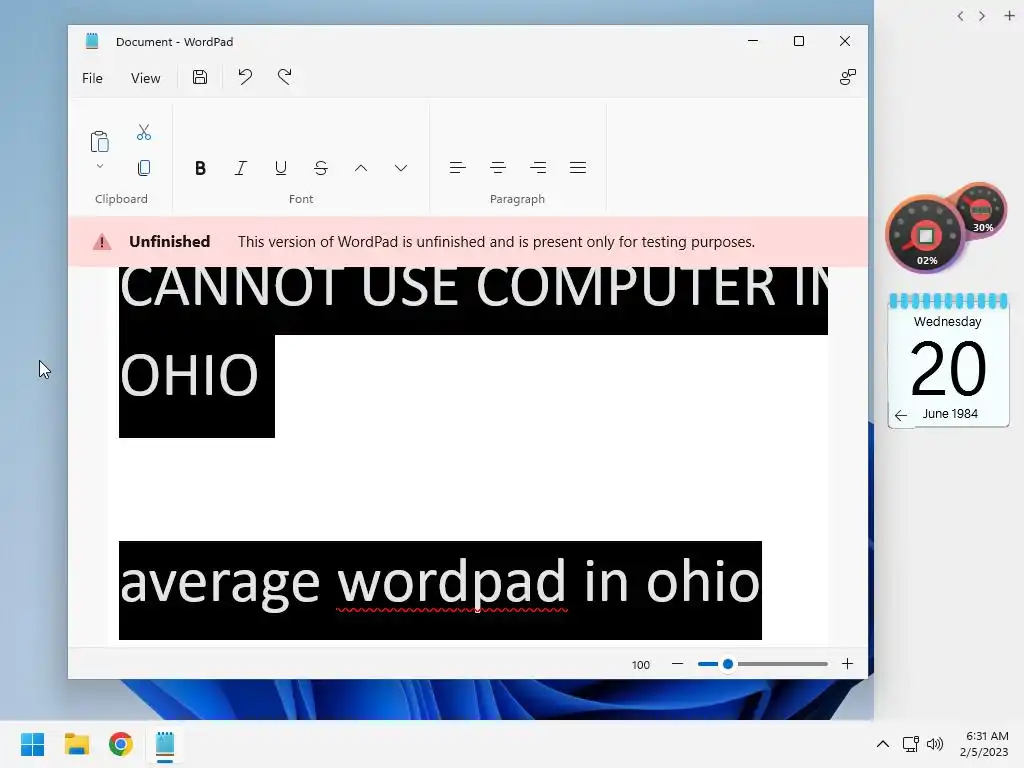Viewport: 1024px width, 768px height.
Task: Click the Save floppy disk icon
Action: (x=200, y=77)
